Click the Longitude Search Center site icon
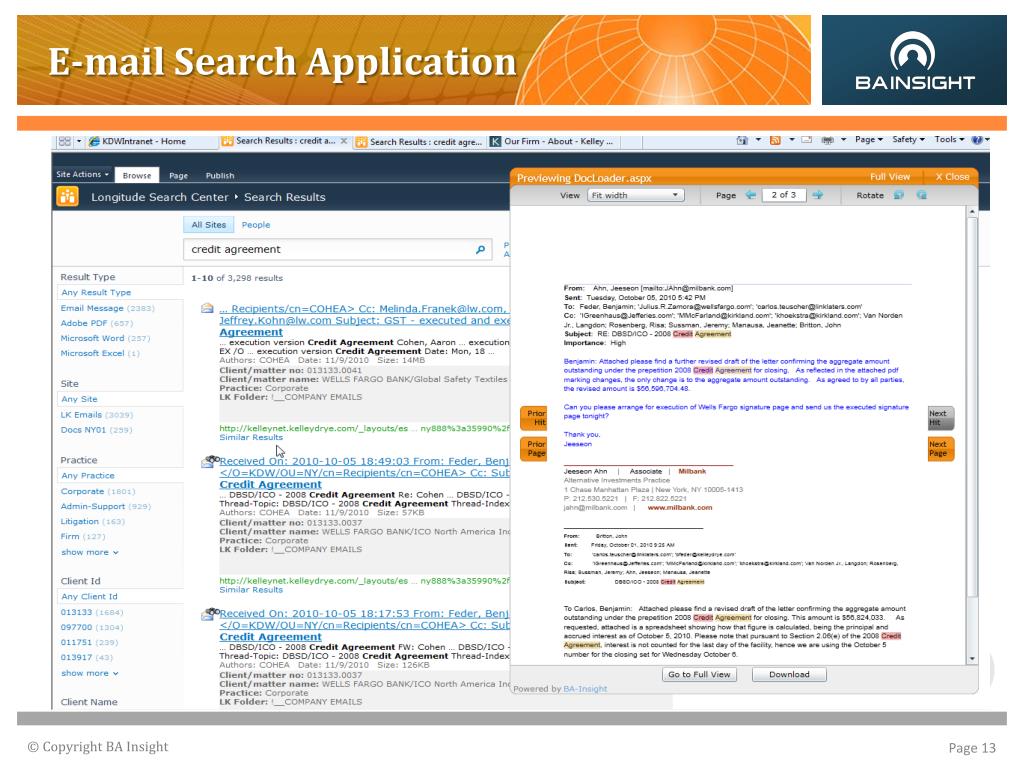 click(67, 197)
